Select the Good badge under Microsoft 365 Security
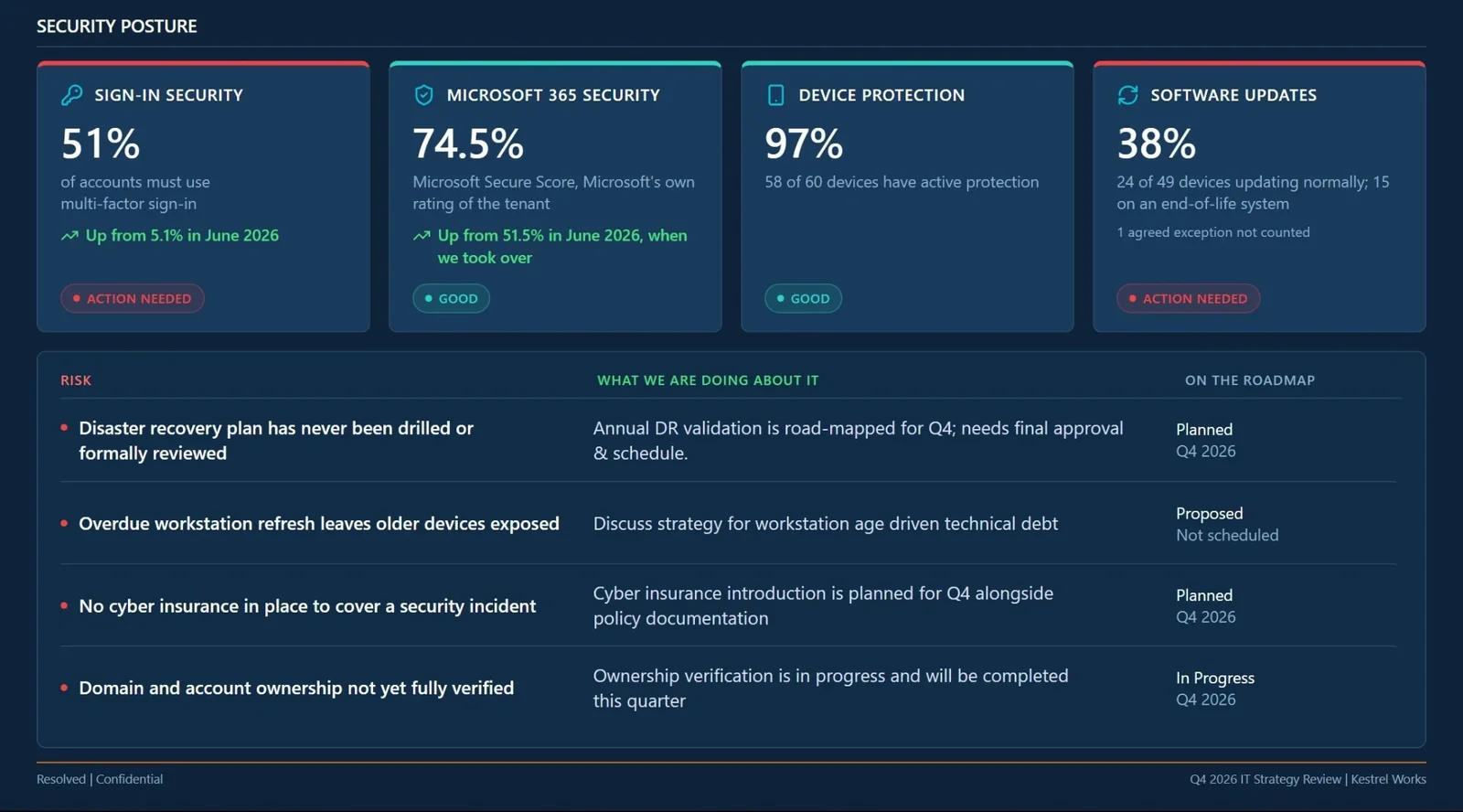 451,298
